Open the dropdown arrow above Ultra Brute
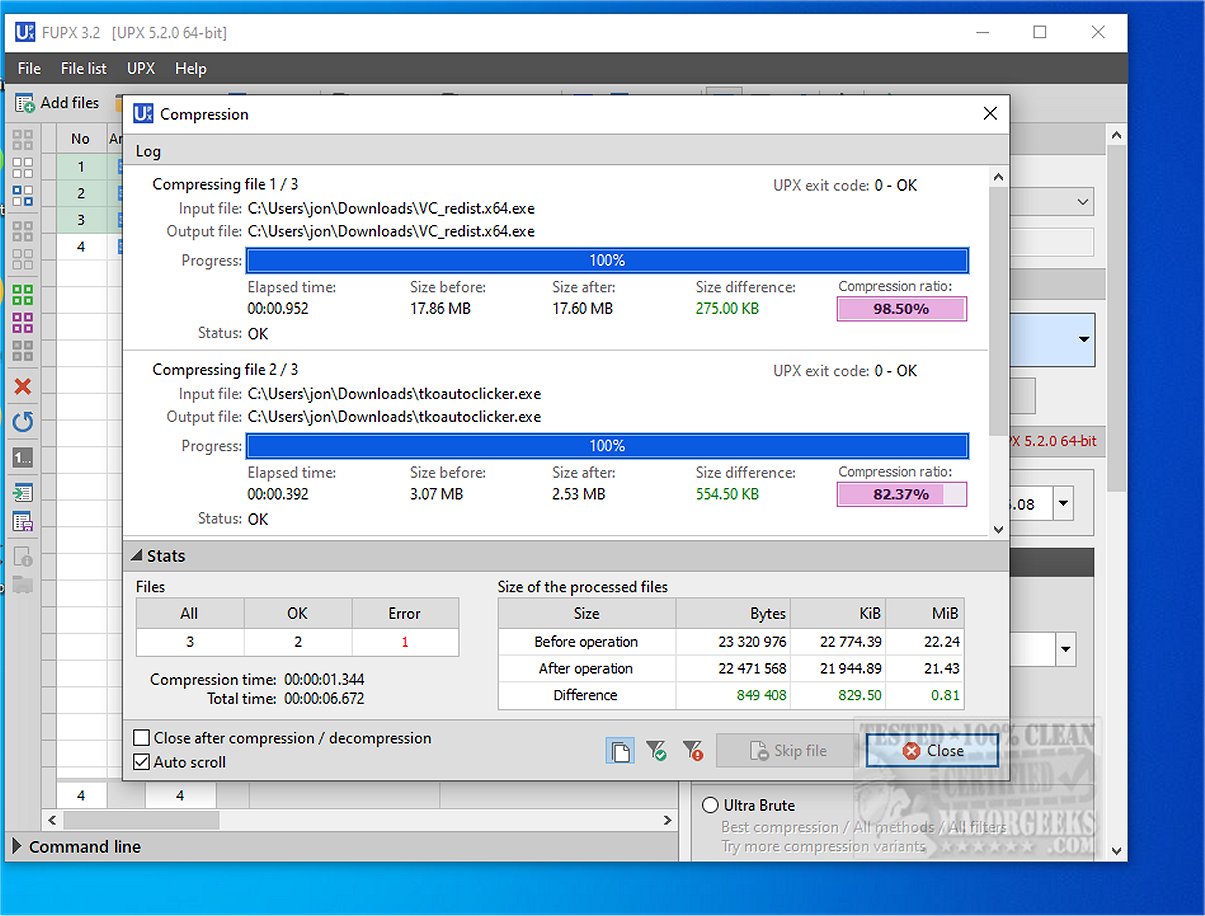This screenshot has height=916, width=1205. (1066, 650)
